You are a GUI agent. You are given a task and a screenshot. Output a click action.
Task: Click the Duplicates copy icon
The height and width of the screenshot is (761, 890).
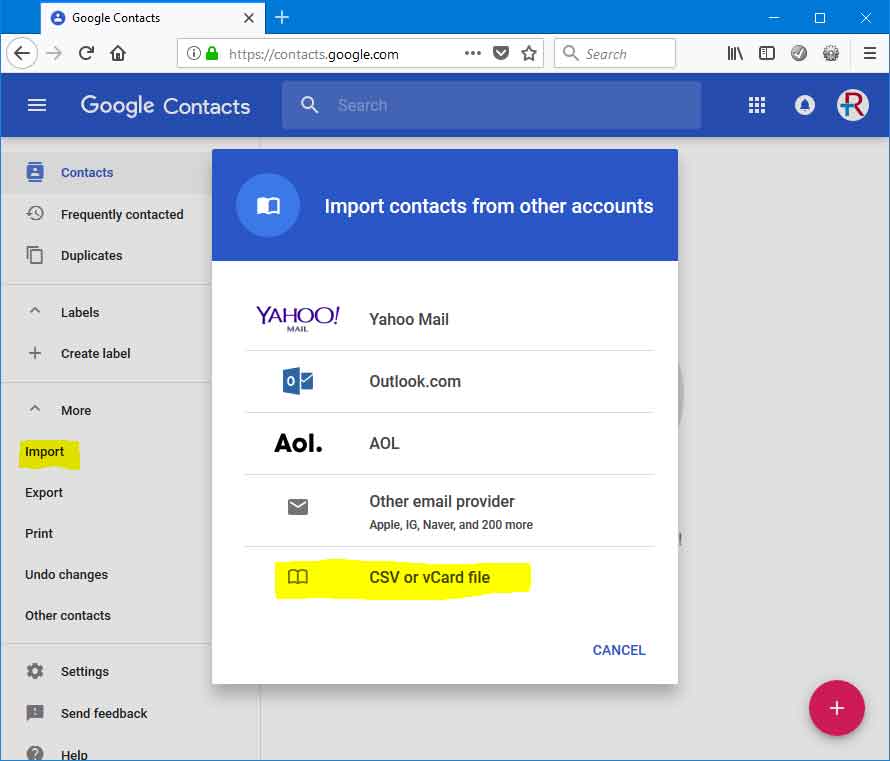(35, 255)
